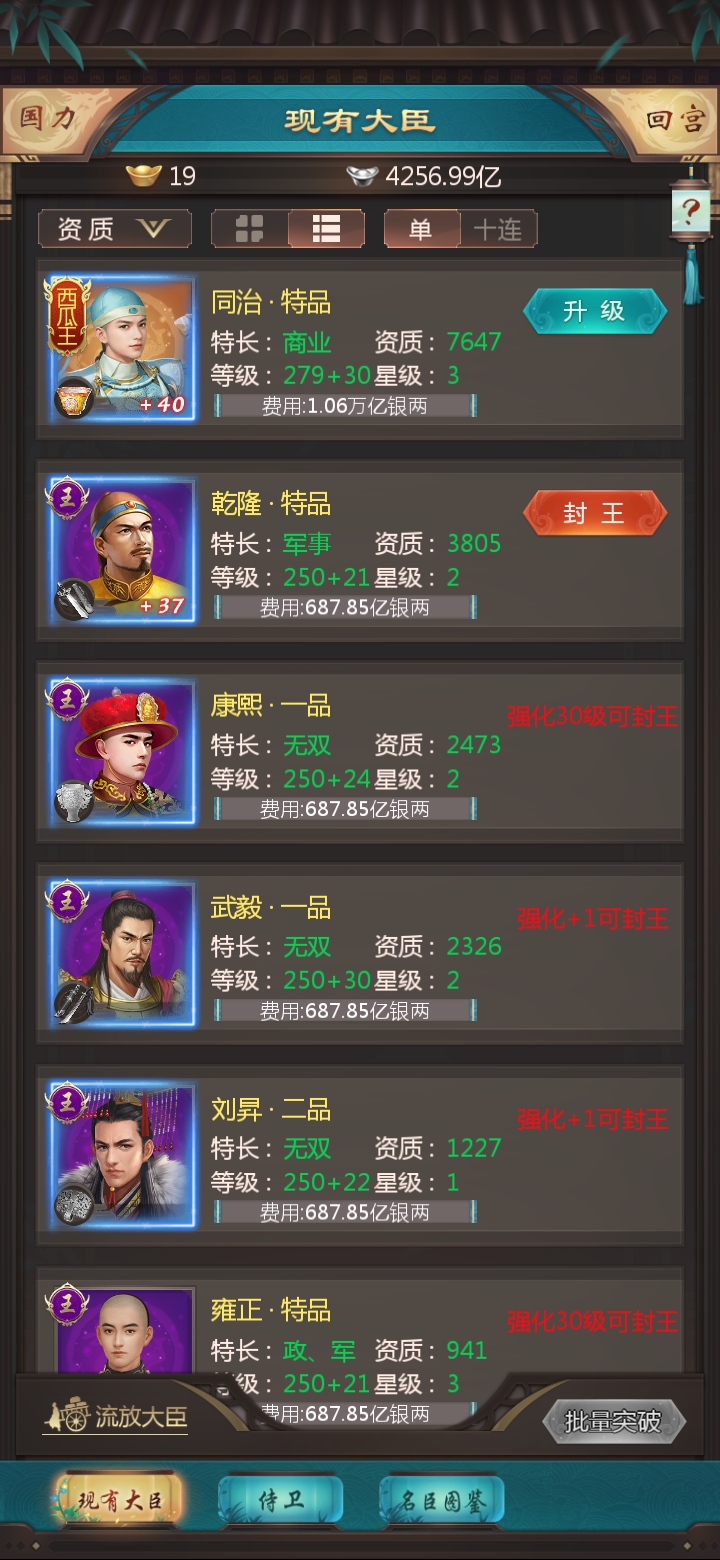Click the 西瓜王 badge on 同治's portrait
This screenshot has height=1560, width=720.
pyautogui.click(x=66, y=313)
